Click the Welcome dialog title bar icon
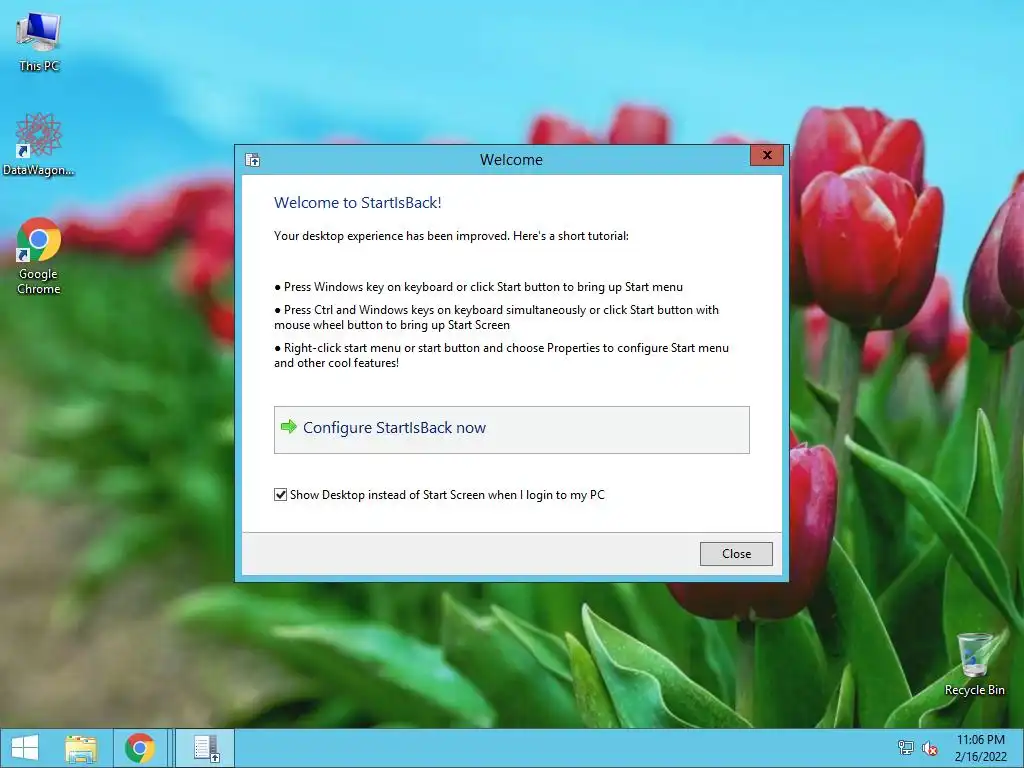This screenshot has height=768, width=1024. click(253, 160)
